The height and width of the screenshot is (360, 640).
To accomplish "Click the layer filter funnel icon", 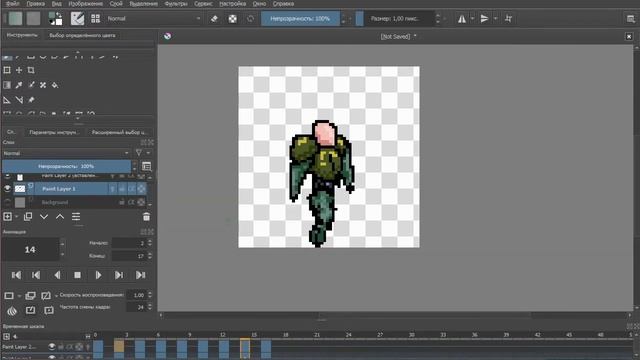I will point(139,153).
